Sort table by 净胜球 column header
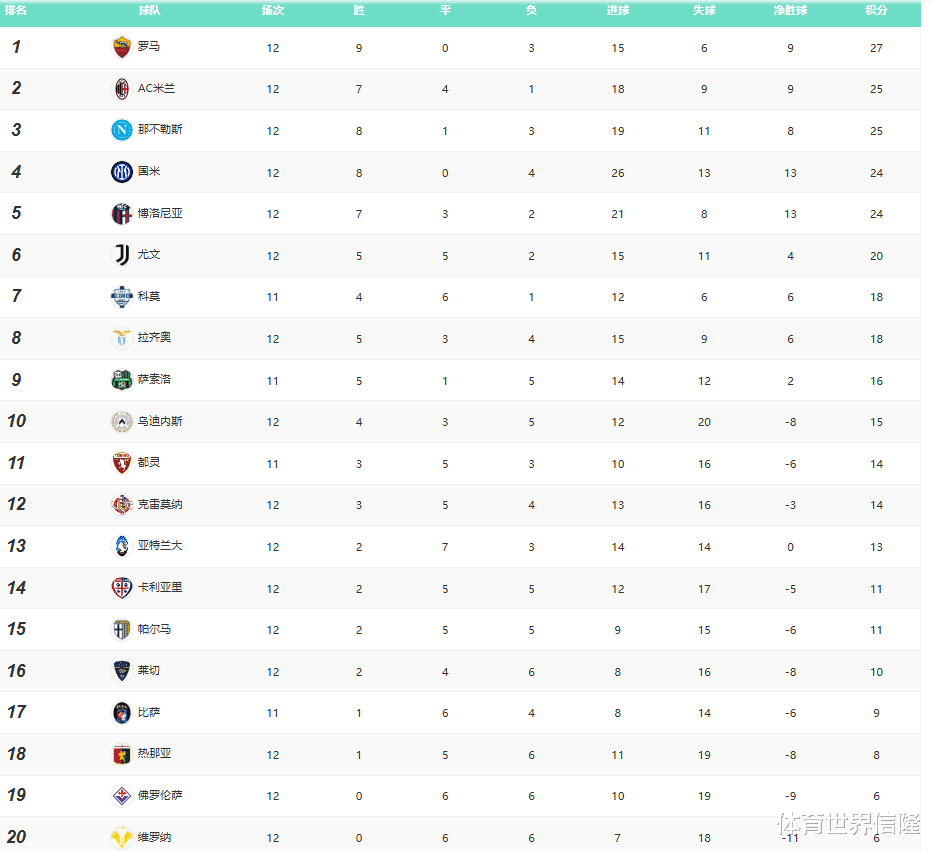The height and width of the screenshot is (851, 933). [x=790, y=10]
